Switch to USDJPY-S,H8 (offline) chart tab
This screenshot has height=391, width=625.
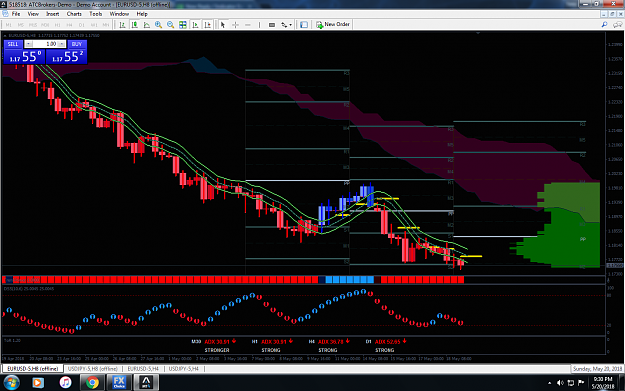pyautogui.click(x=93, y=369)
